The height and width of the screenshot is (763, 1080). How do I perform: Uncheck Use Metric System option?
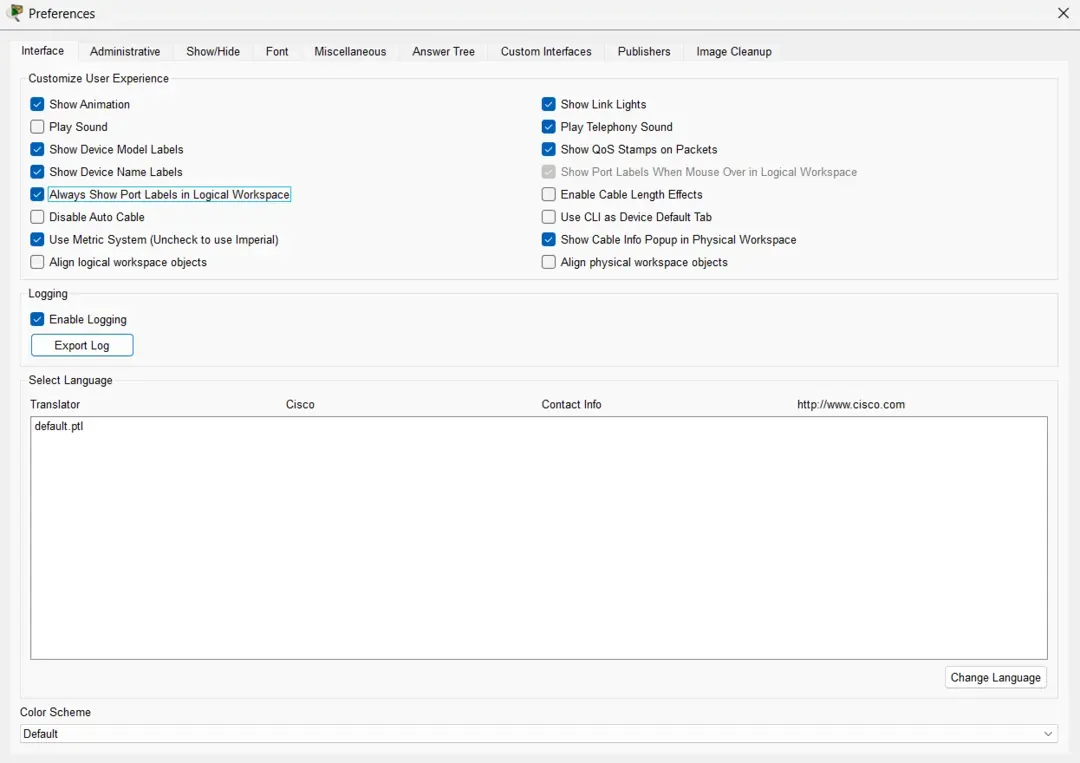pyautogui.click(x=37, y=240)
